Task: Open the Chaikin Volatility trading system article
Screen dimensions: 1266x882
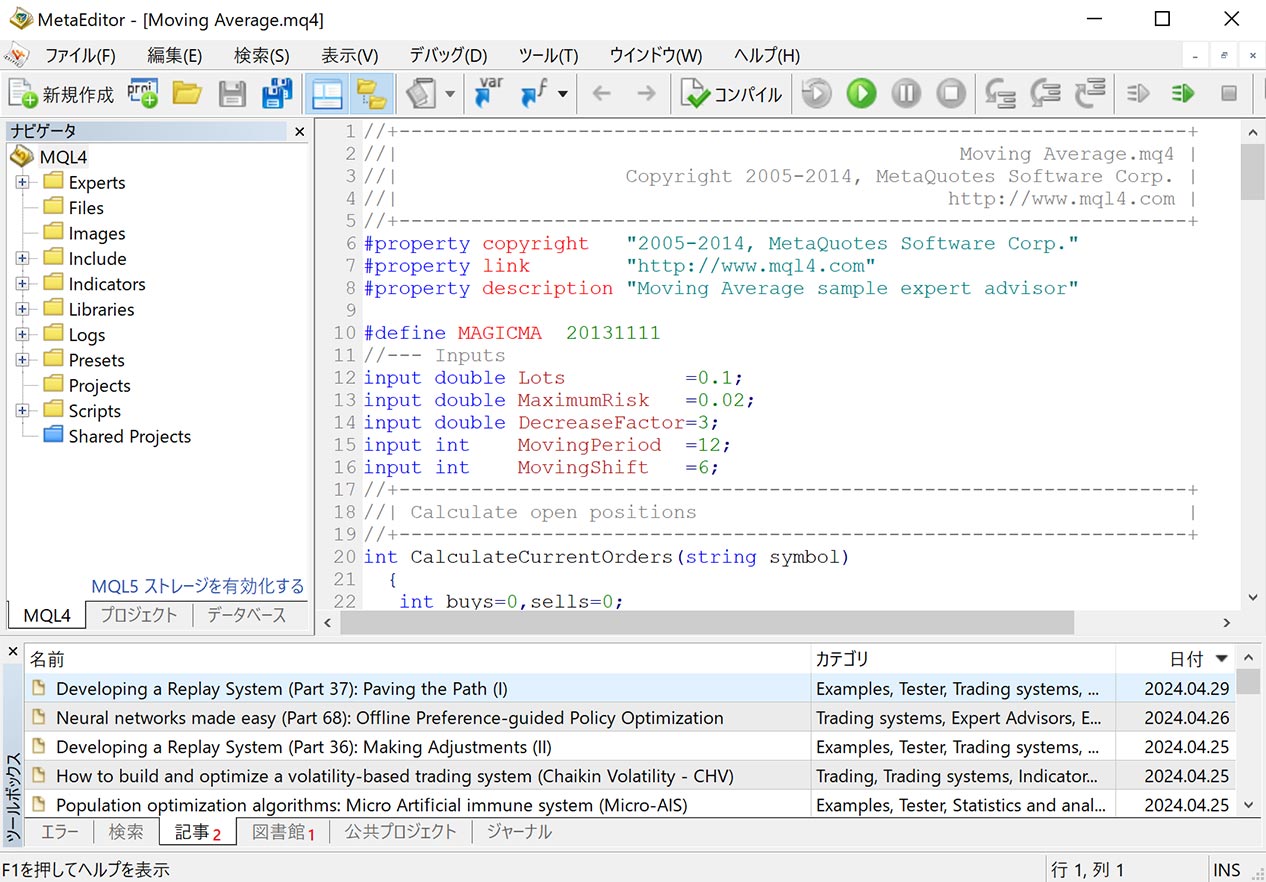Action: pos(395,776)
